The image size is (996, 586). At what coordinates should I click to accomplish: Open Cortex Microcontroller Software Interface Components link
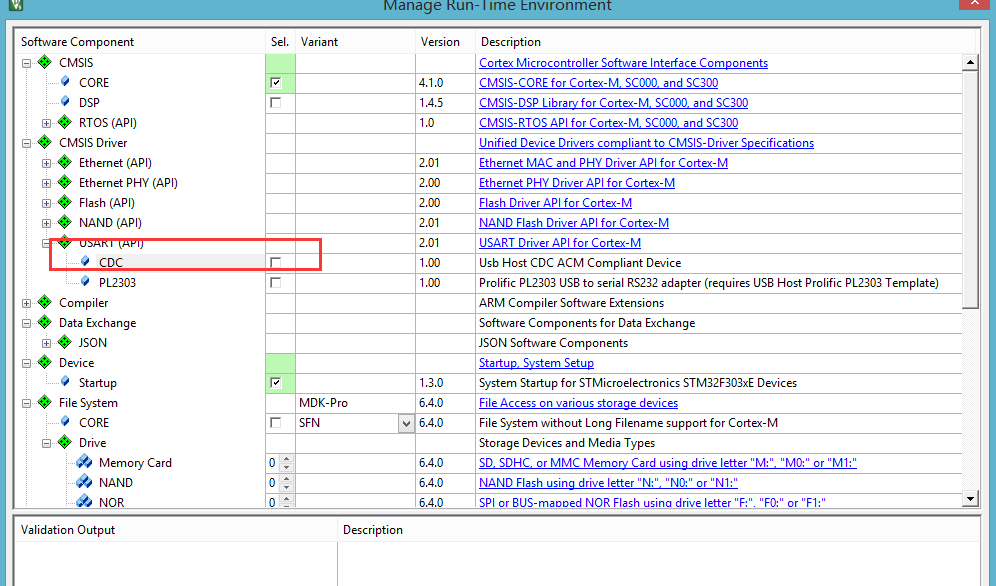click(623, 63)
